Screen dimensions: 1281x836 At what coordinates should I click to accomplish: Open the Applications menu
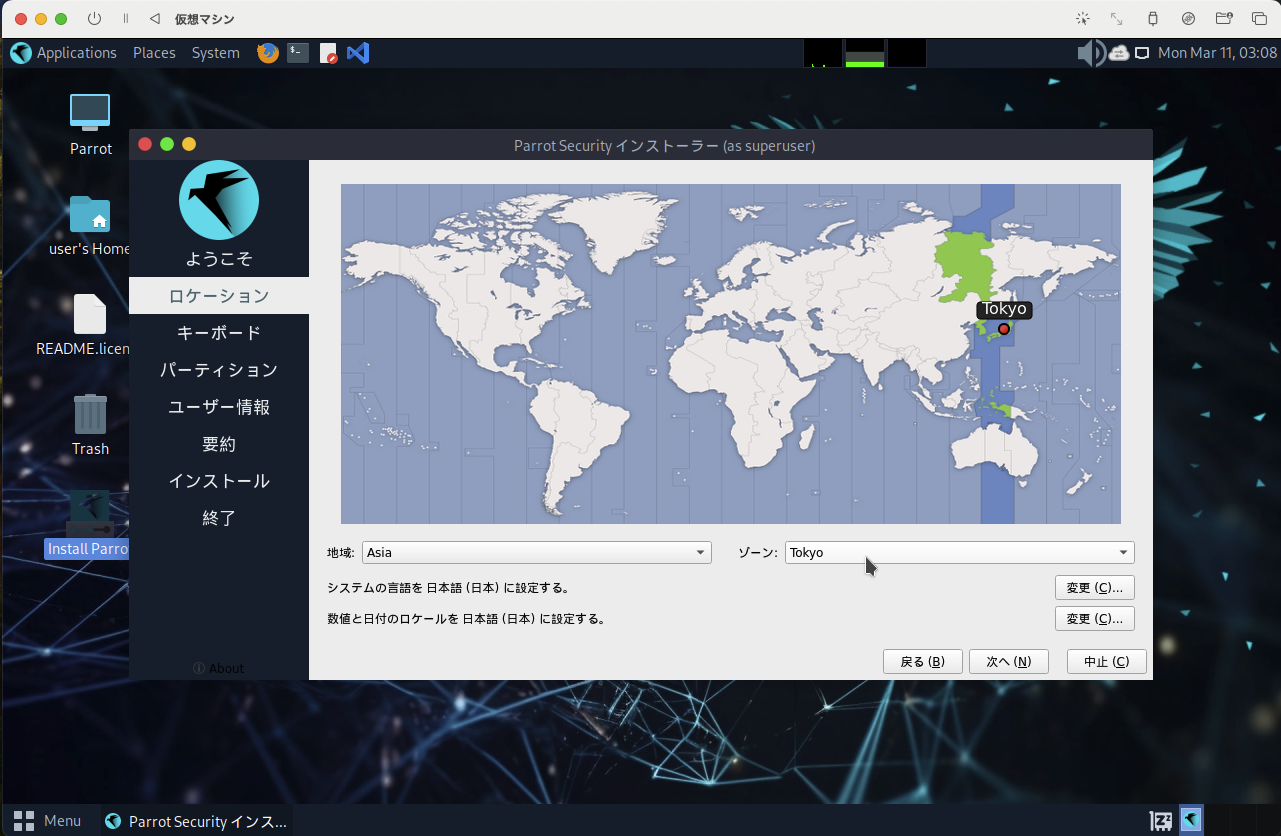point(76,53)
